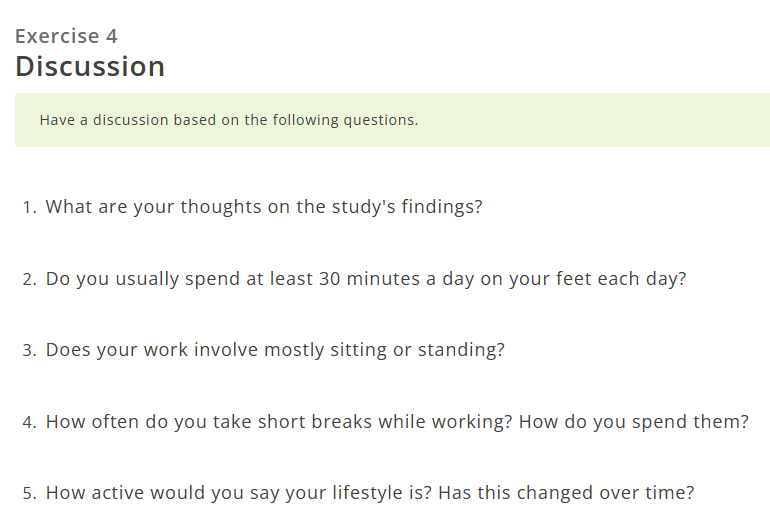Click the "Discussion" heading
This screenshot has height=524, width=770.
coord(90,67)
